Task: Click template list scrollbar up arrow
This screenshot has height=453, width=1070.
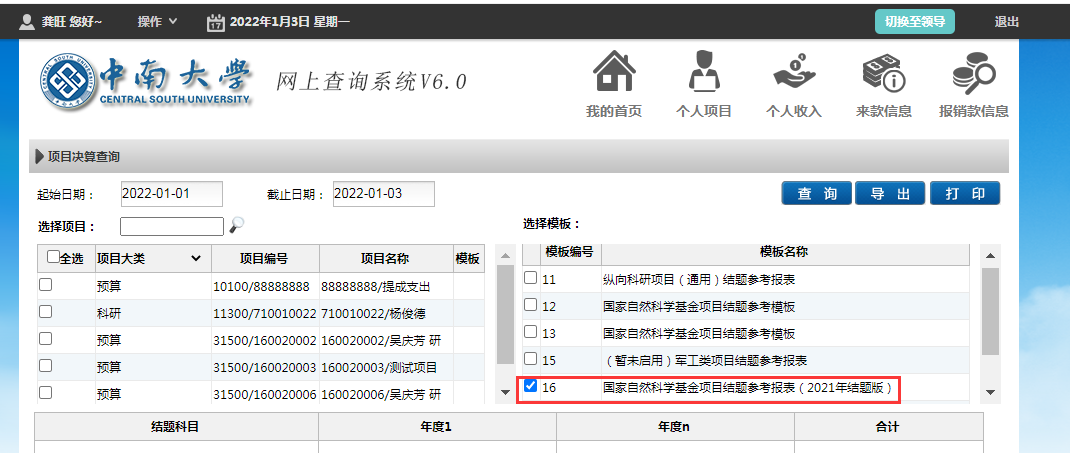Action: coord(990,256)
